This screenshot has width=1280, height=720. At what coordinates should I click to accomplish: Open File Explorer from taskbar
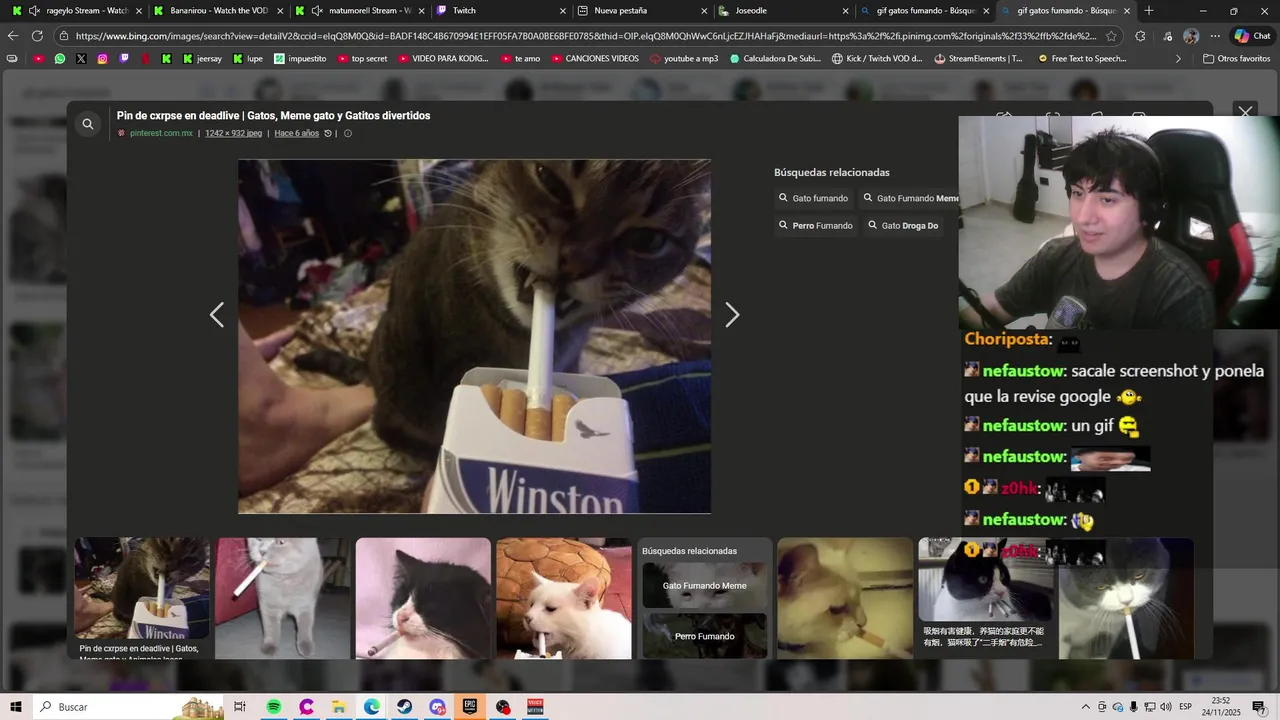339,707
